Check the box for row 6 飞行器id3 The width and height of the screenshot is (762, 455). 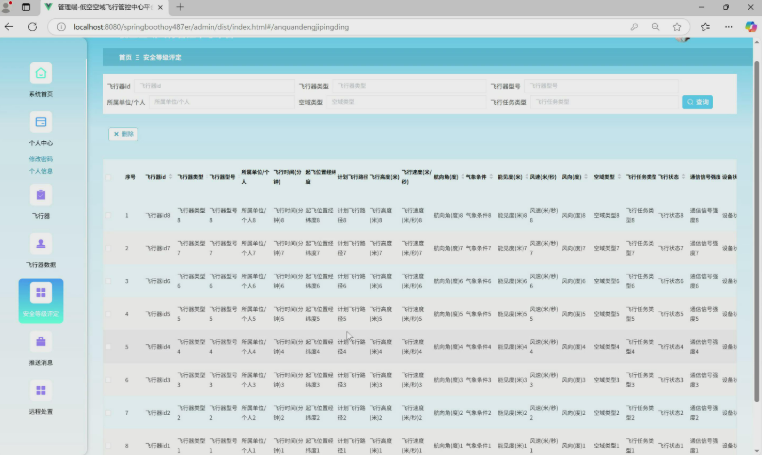(108, 380)
